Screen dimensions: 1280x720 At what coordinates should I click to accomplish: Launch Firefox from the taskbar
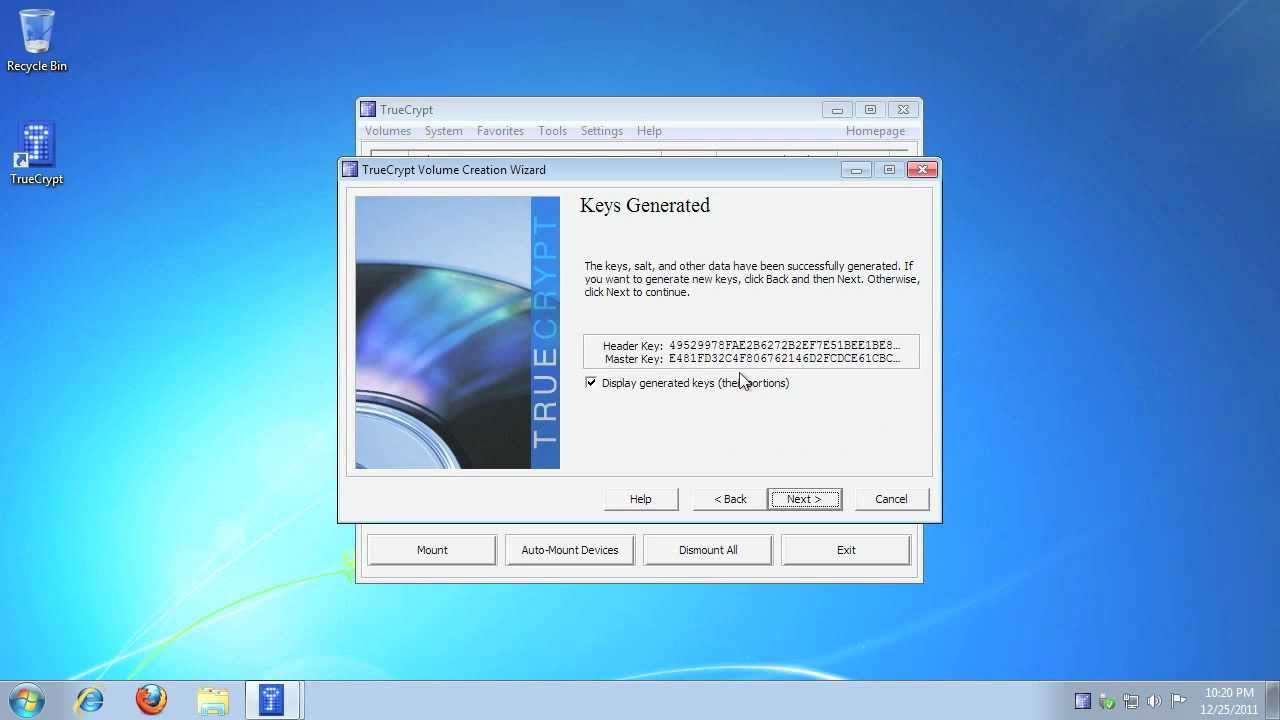(151, 699)
